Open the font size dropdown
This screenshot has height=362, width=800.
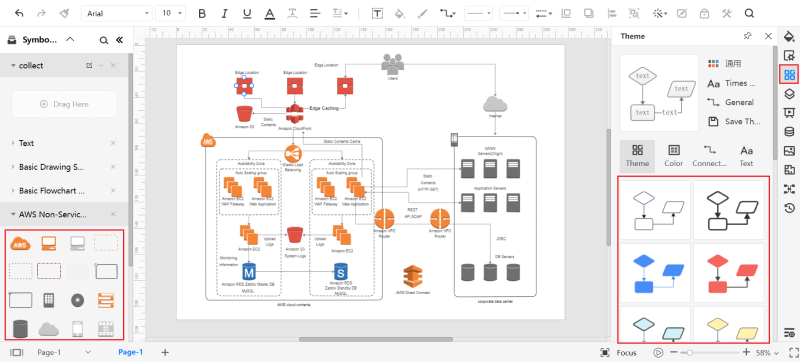[x=171, y=13]
